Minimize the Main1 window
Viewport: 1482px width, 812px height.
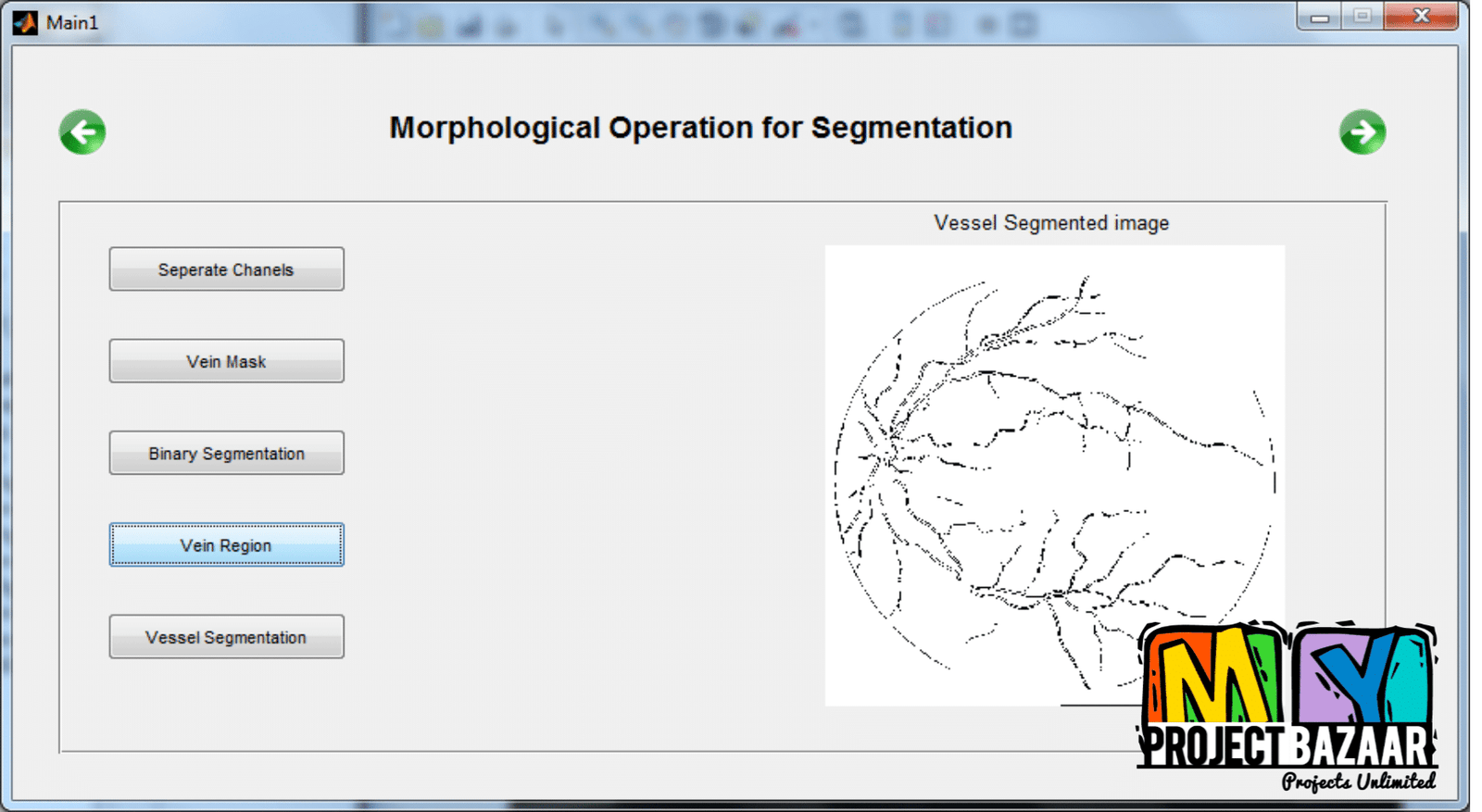click(x=1320, y=17)
